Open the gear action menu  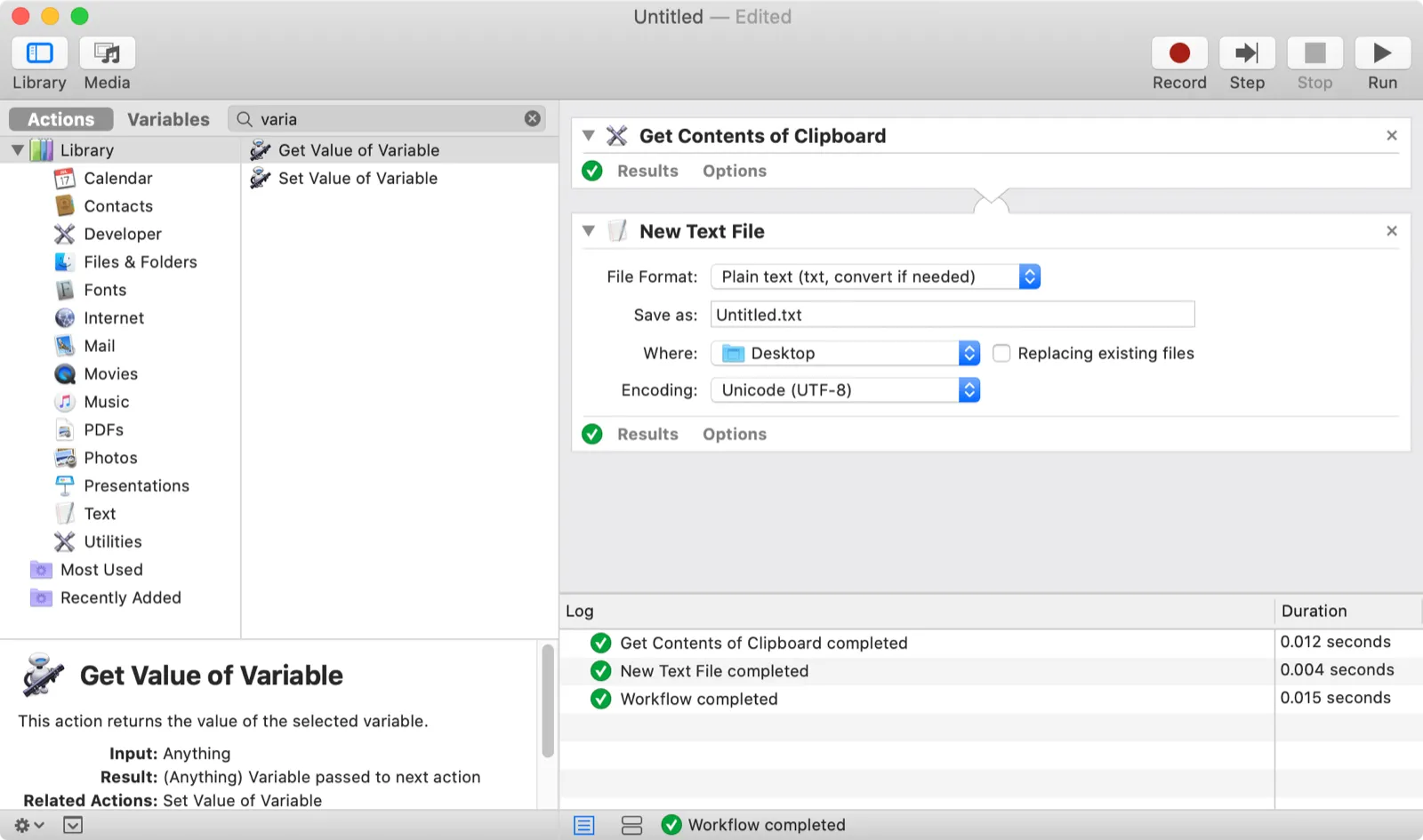pos(28,825)
